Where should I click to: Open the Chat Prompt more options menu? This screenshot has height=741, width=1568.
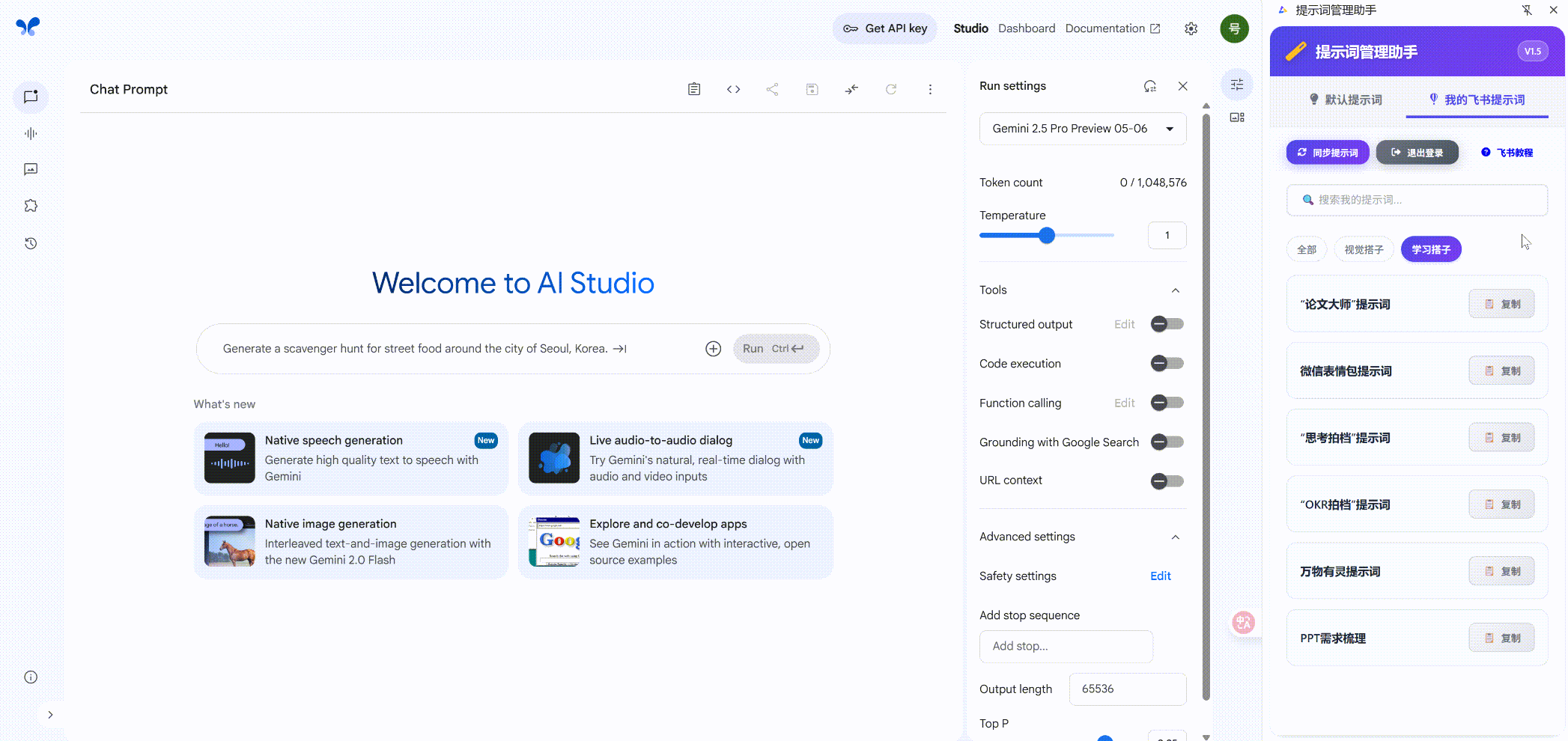pyautogui.click(x=930, y=89)
